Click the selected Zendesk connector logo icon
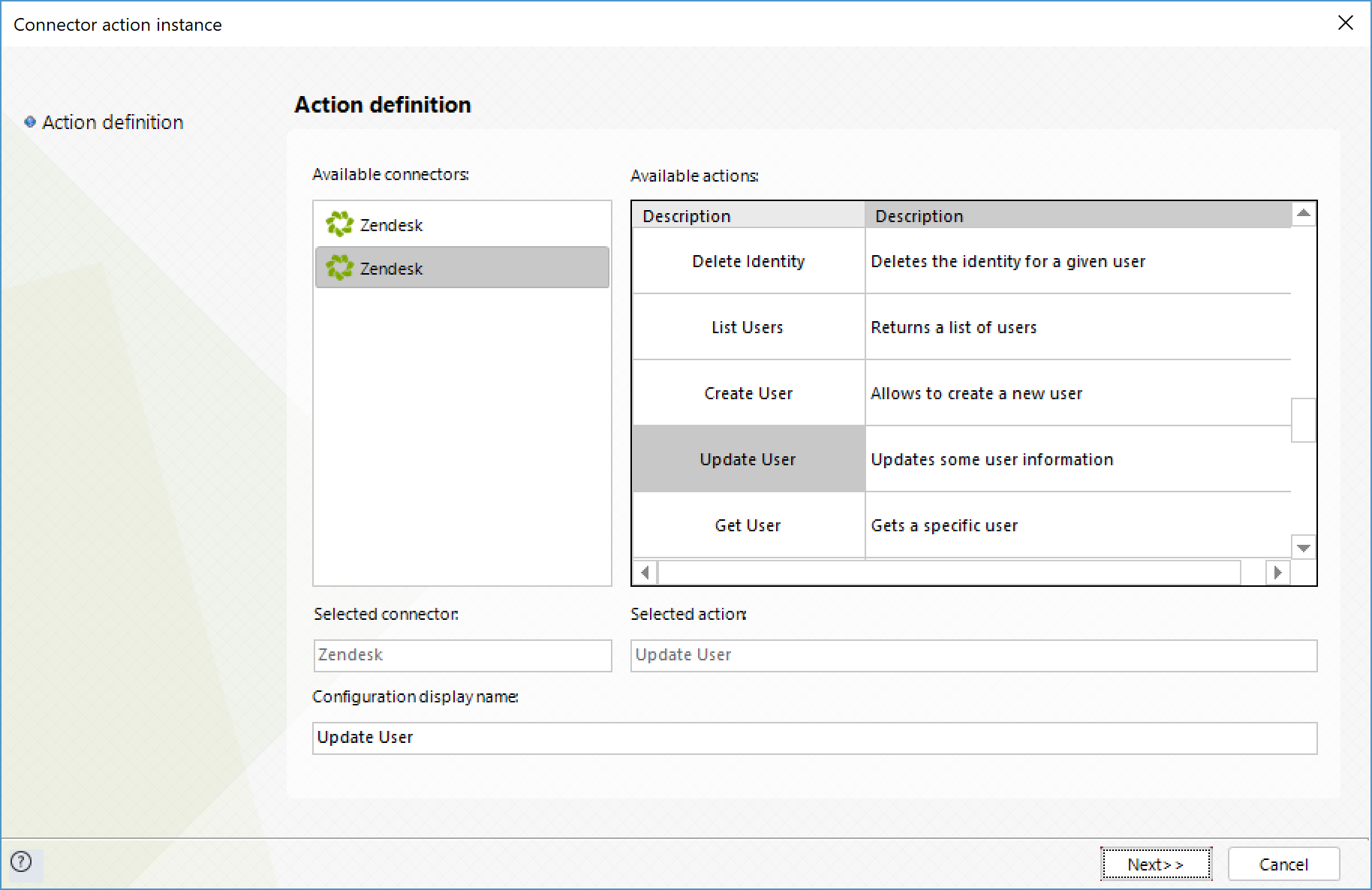The width and height of the screenshot is (1372, 890). [x=339, y=267]
